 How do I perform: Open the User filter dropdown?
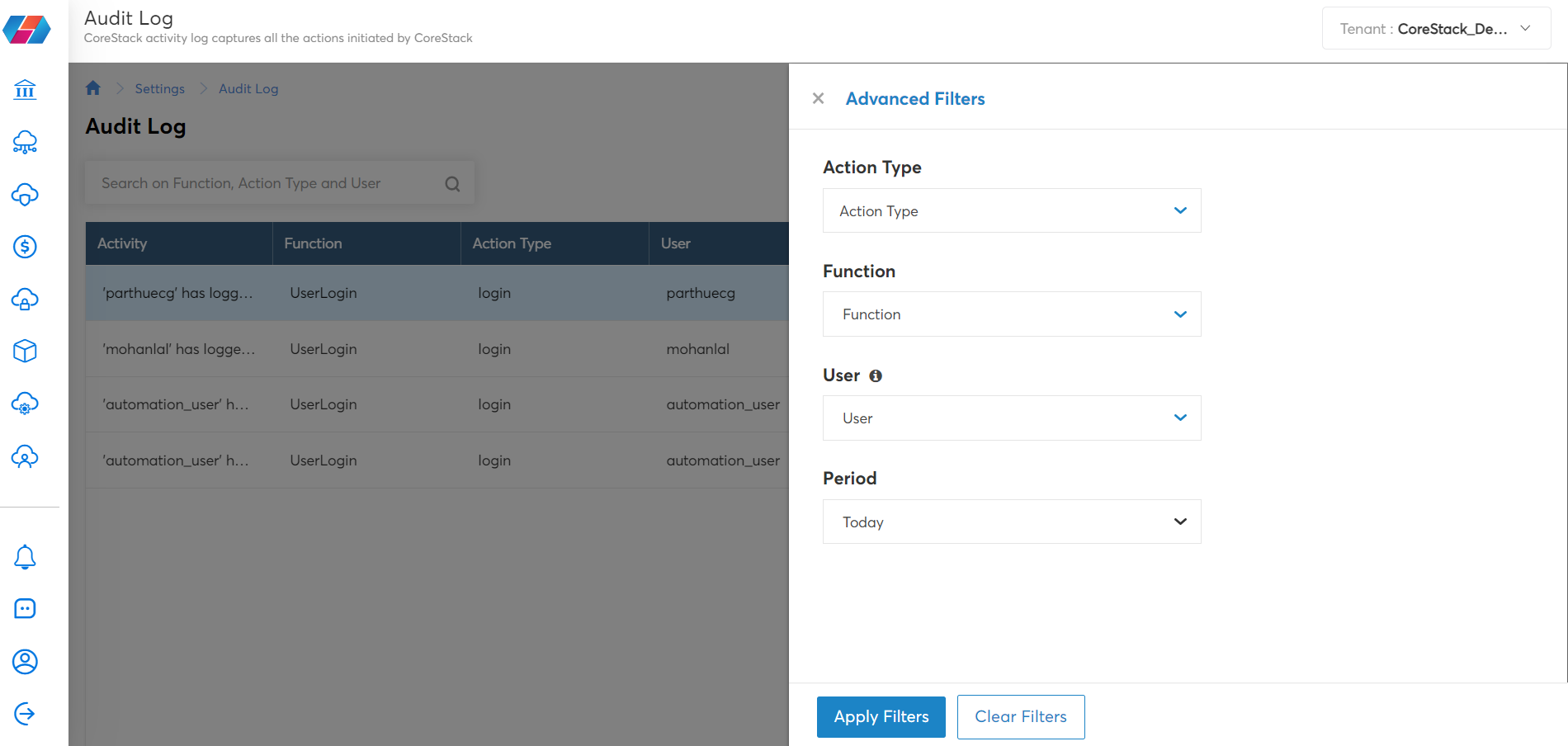[x=1012, y=418]
